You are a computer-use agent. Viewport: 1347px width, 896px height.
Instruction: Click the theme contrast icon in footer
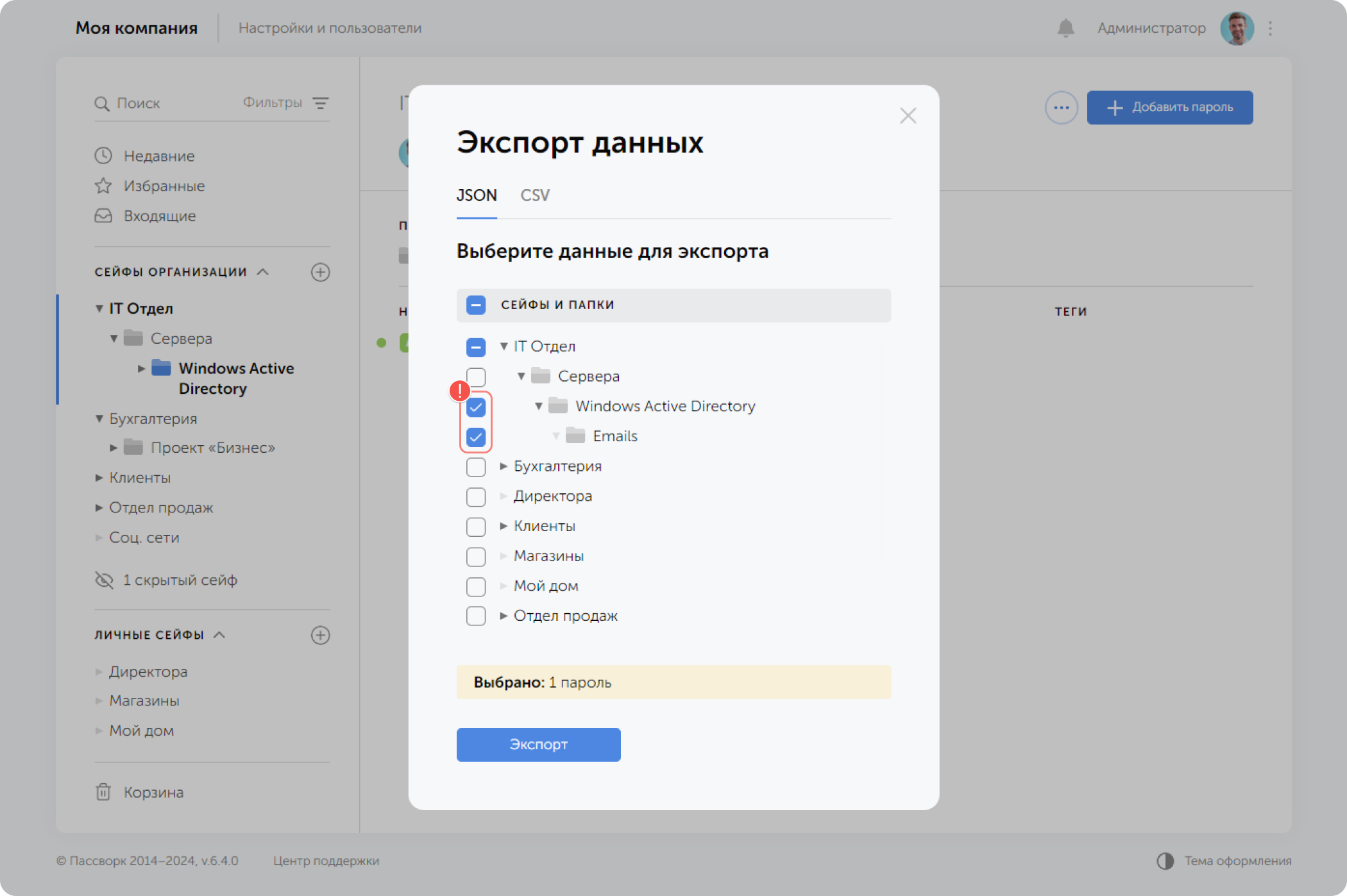click(x=1165, y=861)
